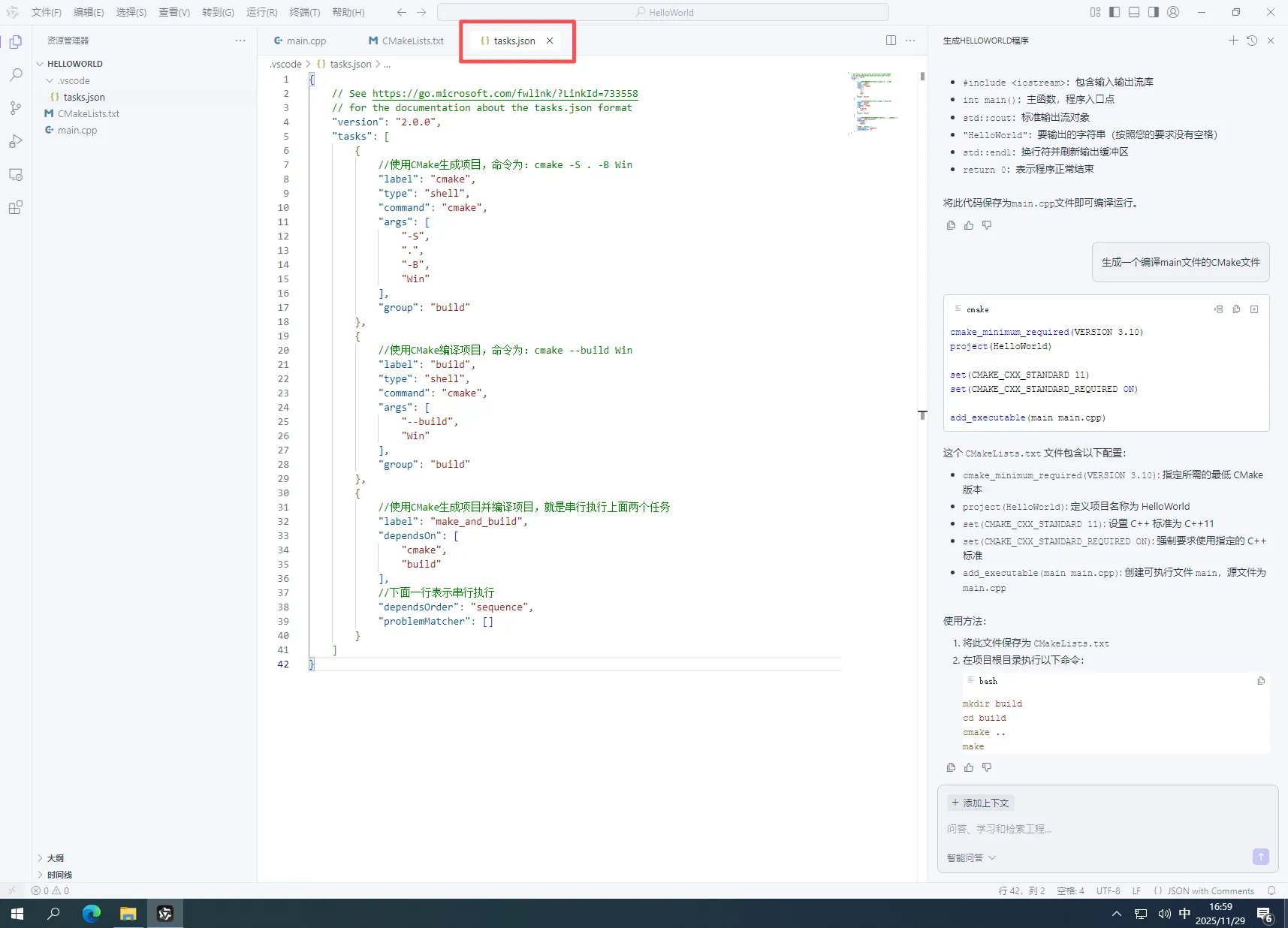Follow the go.microsoft.com fwlink URL in the editor
This screenshot has width=1288, height=928.
(505, 94)
